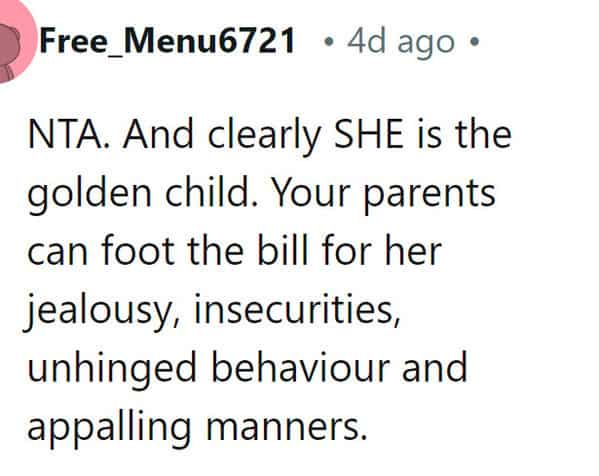Image resolution: width=599 pixels, height=476 pixels.
Task: Click the word "appalling"
Action: [x=109, y=427]
